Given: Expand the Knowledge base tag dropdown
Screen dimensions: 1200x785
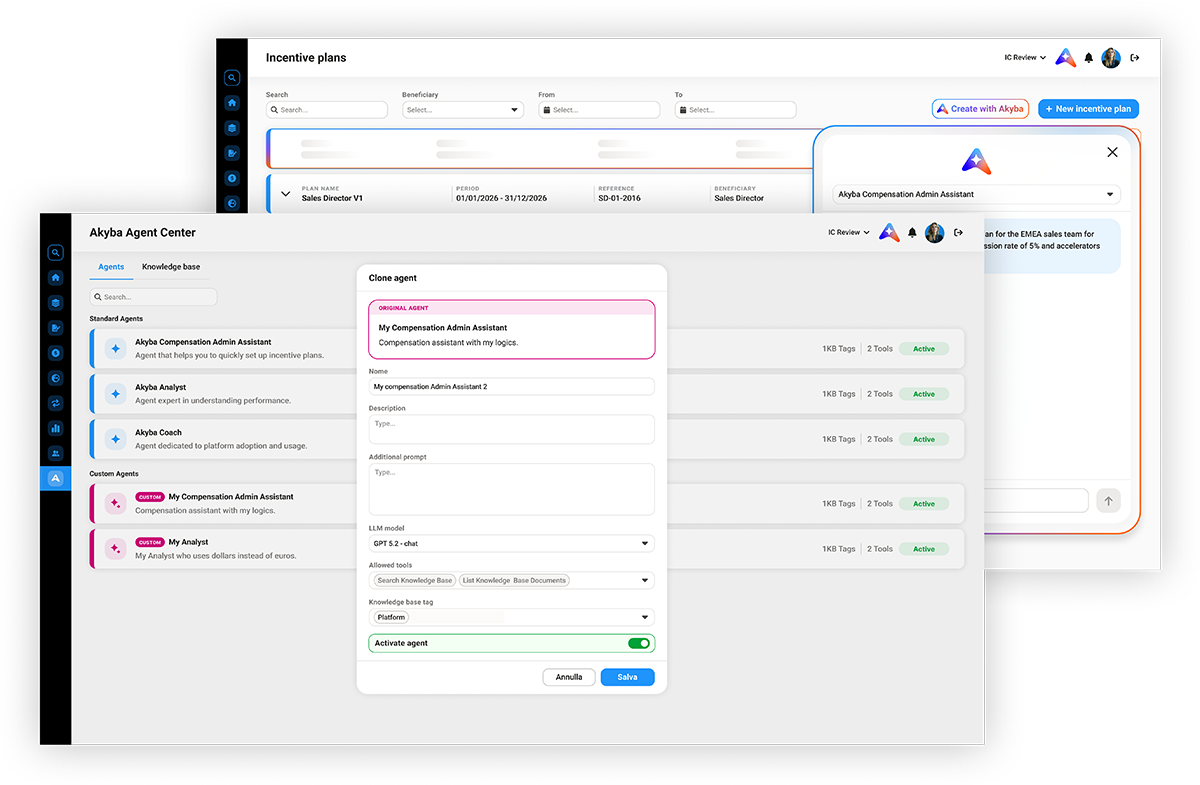Looking at the screenshot, I should tap(511, 617).
